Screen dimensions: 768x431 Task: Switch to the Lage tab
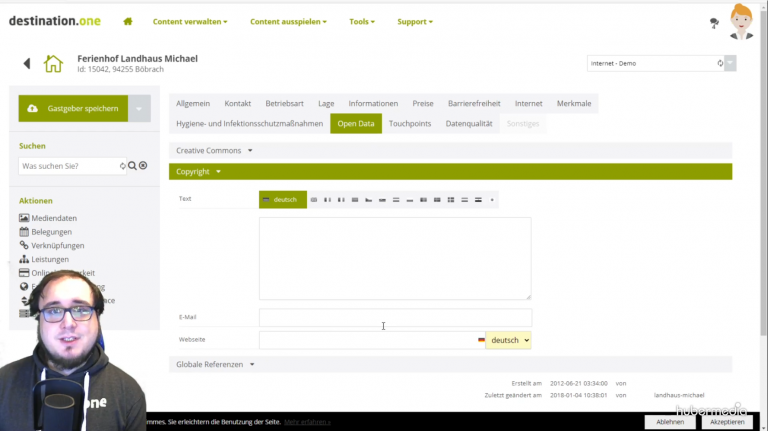tap(326, 103)
